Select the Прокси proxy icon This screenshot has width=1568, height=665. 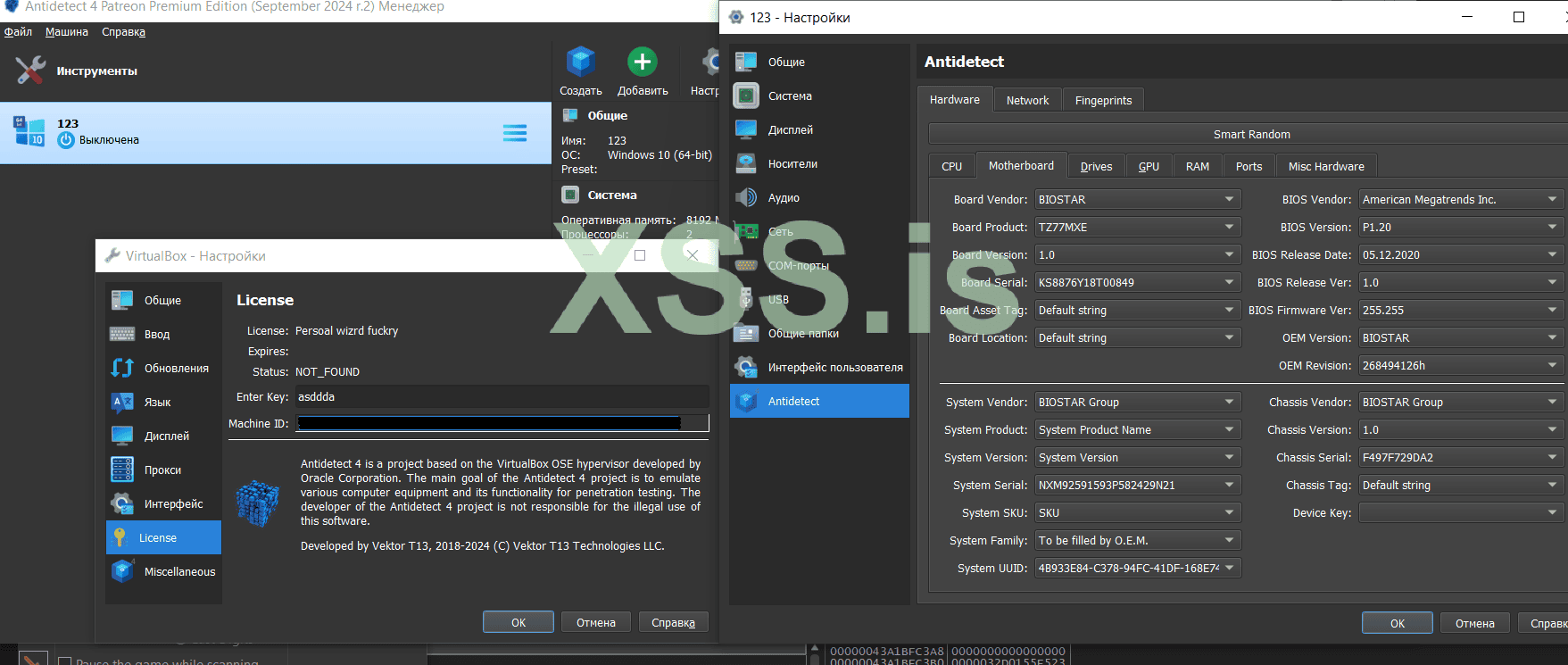tap(122, 470)
